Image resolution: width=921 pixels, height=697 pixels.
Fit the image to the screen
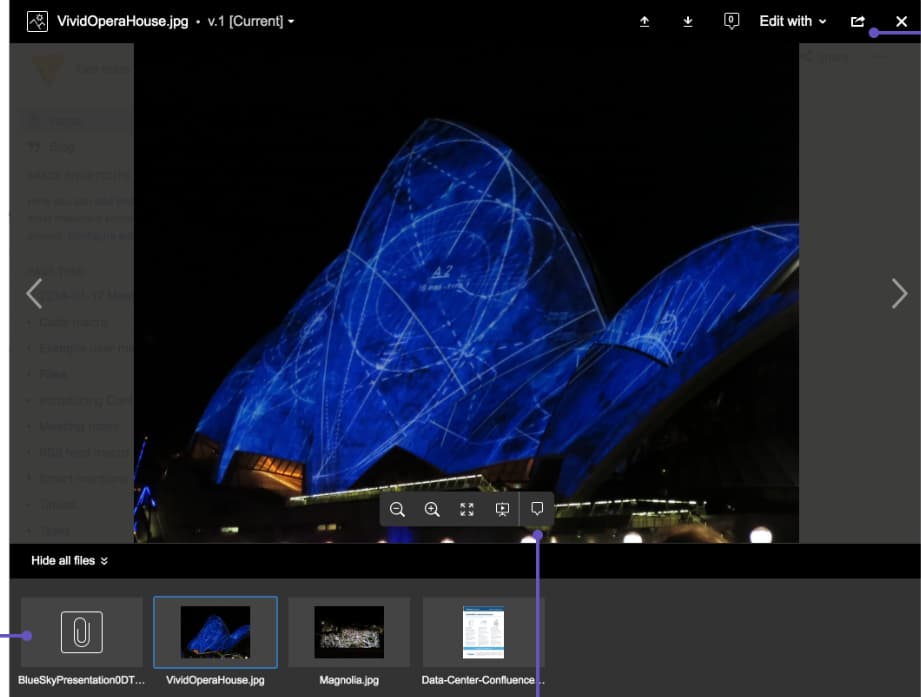click(467, 509)
